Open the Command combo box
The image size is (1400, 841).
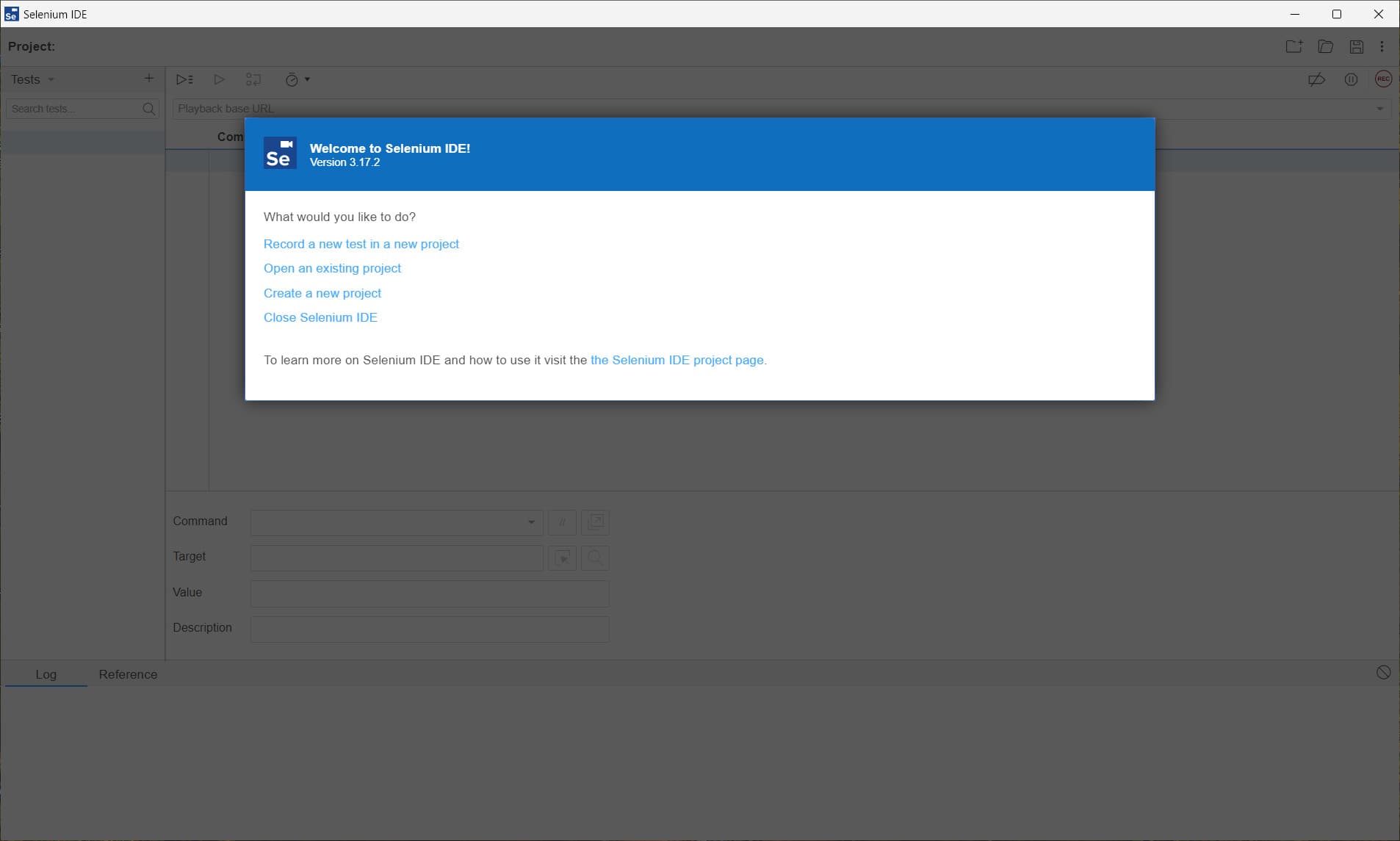coord(396,522)
